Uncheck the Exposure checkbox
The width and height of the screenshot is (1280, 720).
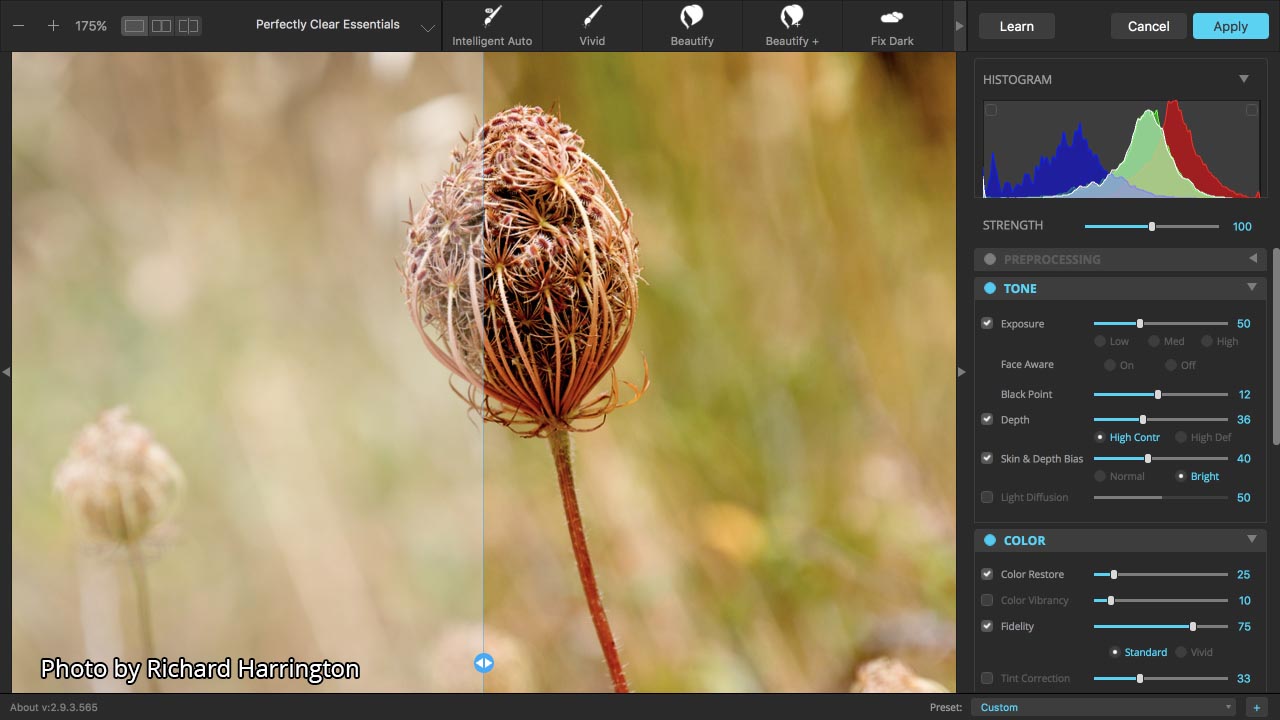(987, 323)
